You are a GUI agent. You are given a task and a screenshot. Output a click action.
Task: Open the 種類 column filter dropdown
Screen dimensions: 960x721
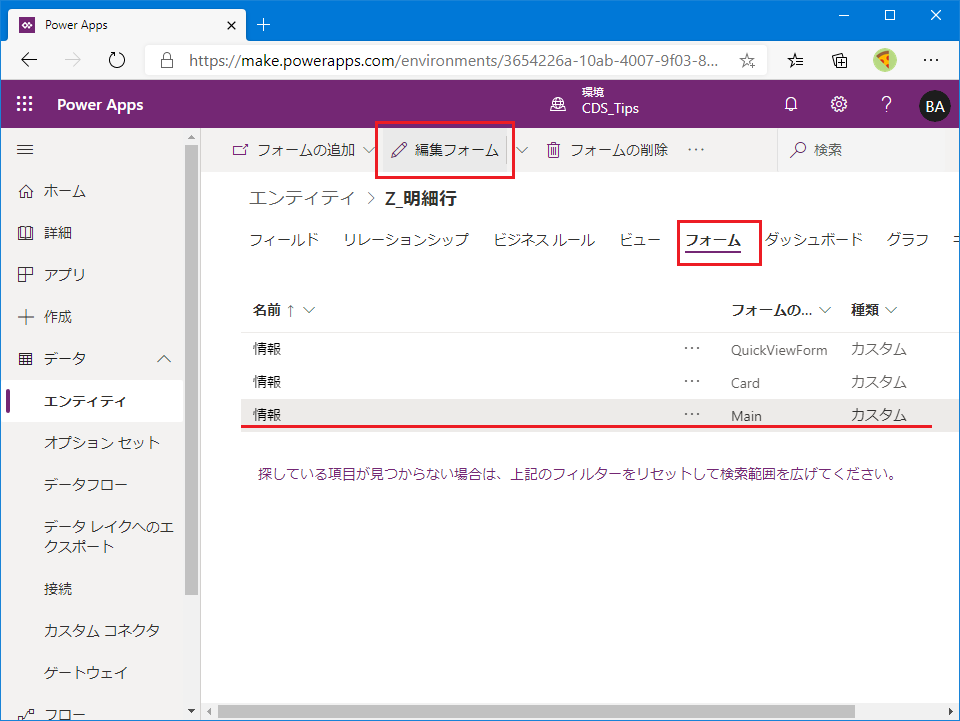click(891, 310)
